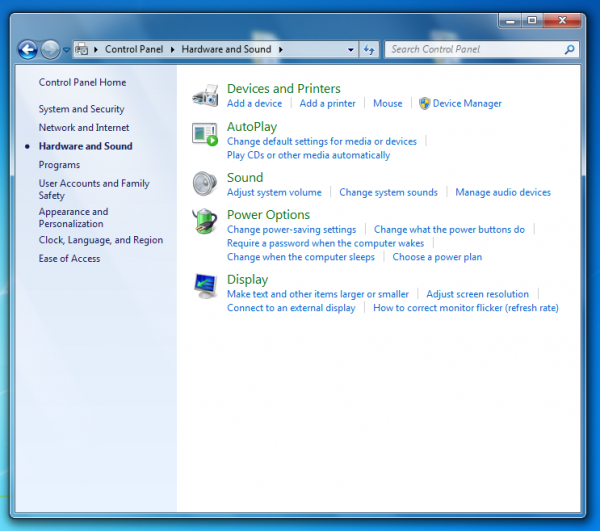Open the address bar history dropdown
This screenshot has width=600, height=531.
pyautogui.click(x=351, y=50)
